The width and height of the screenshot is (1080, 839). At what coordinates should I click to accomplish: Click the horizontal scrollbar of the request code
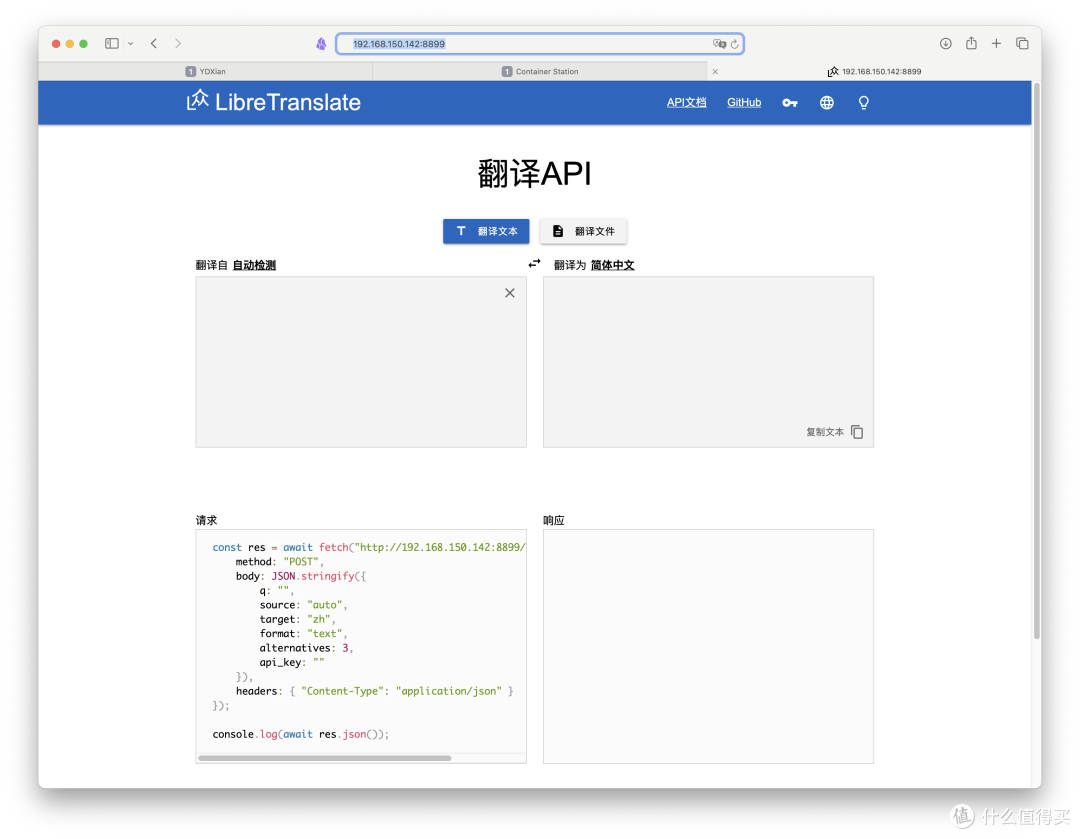pyautogui.click(x=324, y=758)
